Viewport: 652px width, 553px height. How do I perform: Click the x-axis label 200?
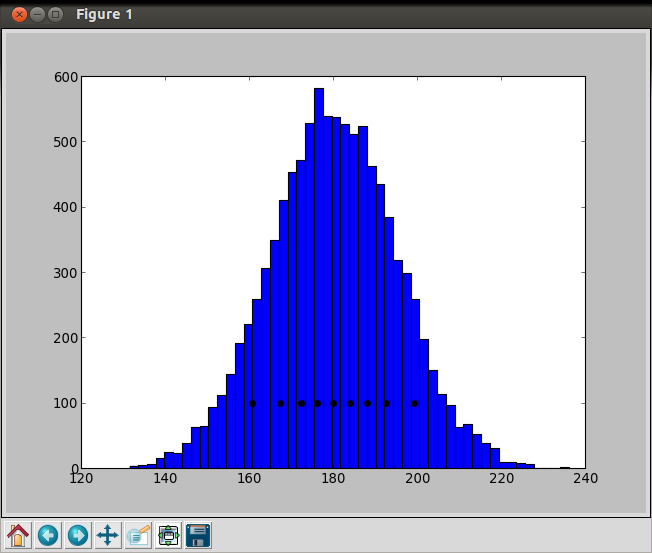click(x=417, y=479)
